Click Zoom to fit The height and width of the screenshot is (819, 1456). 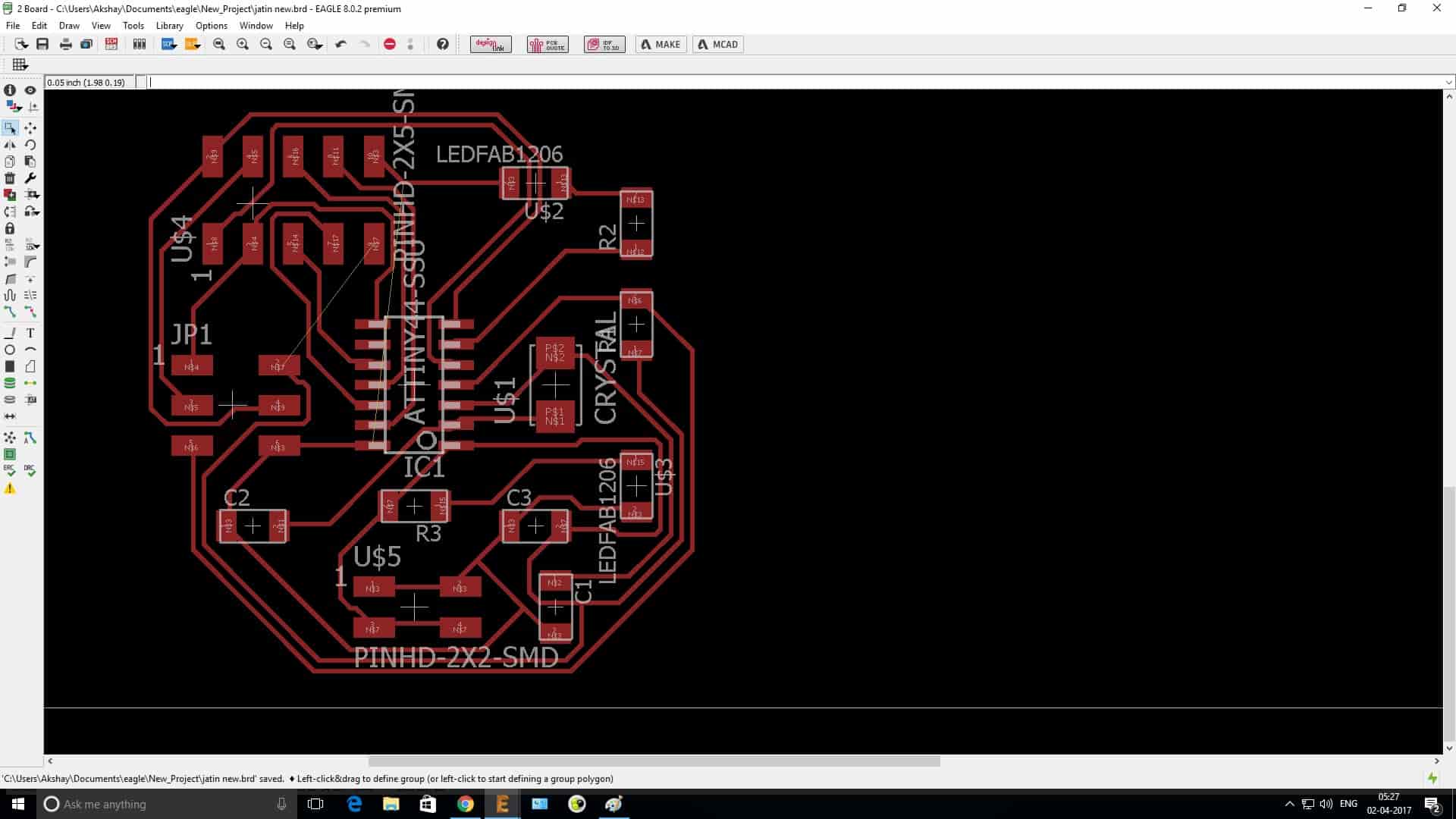point(219,44)
